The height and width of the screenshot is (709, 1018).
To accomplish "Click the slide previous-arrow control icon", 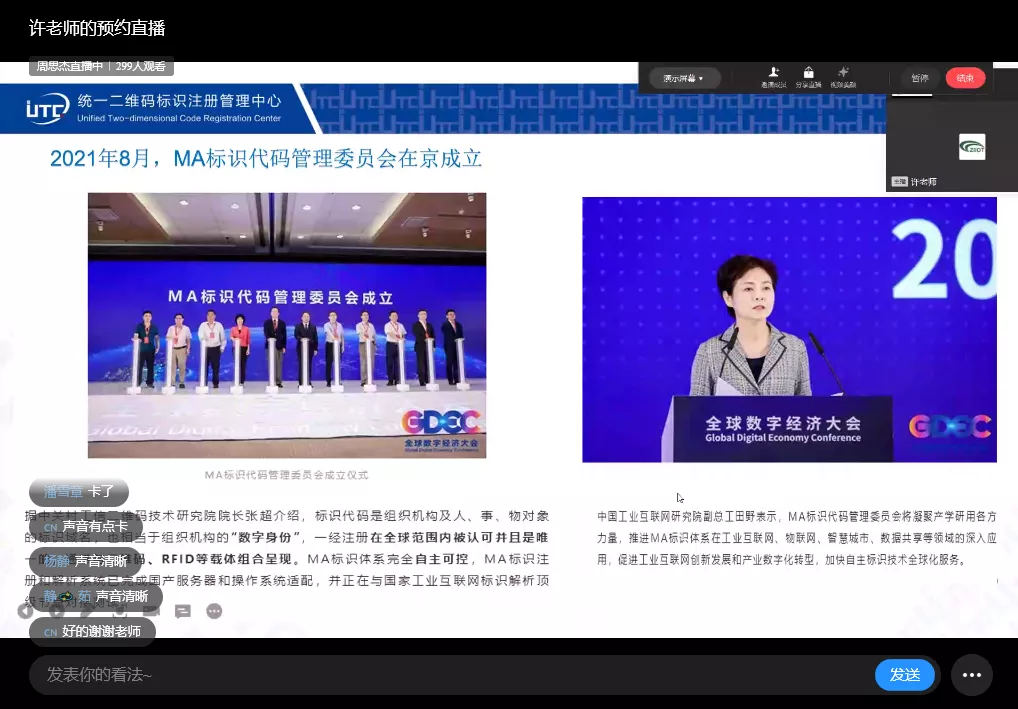I will (25, 610).
